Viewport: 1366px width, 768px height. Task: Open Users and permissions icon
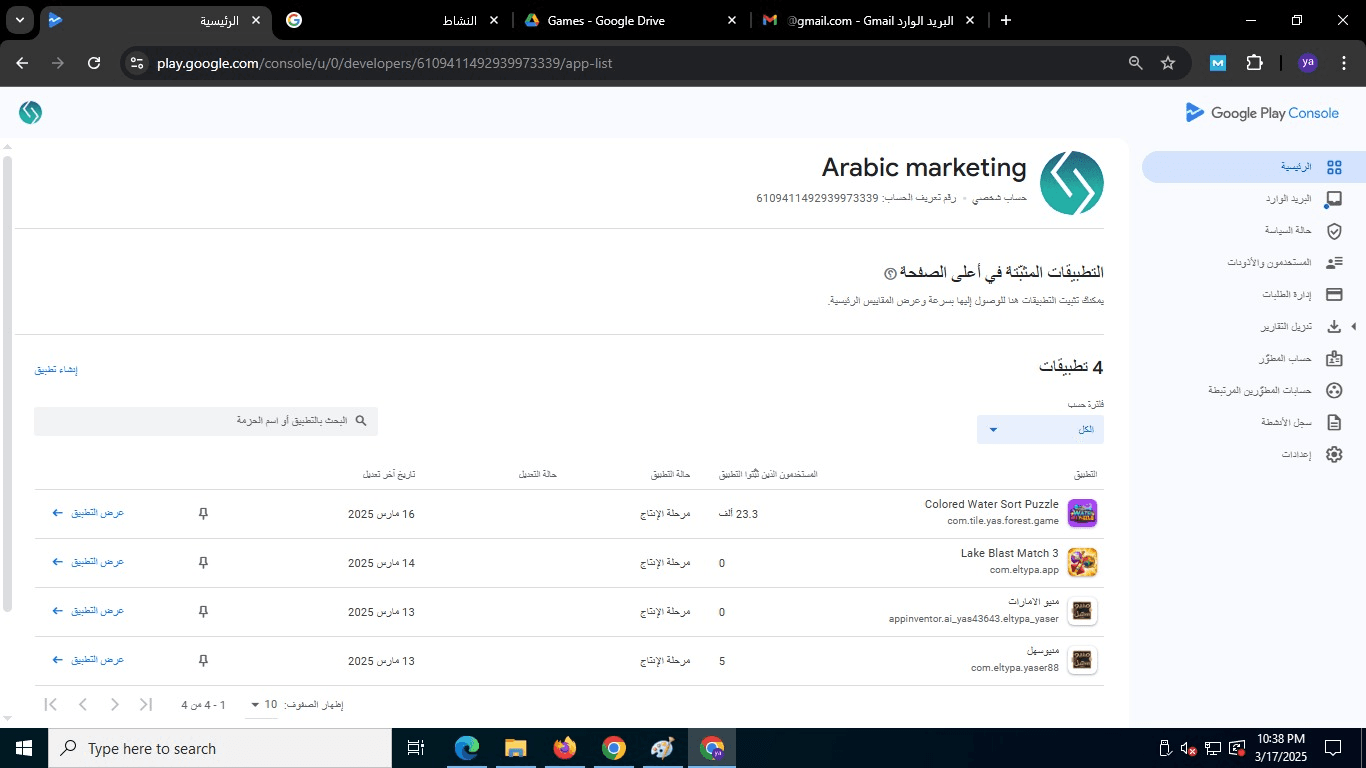(x=1333, y=263)
